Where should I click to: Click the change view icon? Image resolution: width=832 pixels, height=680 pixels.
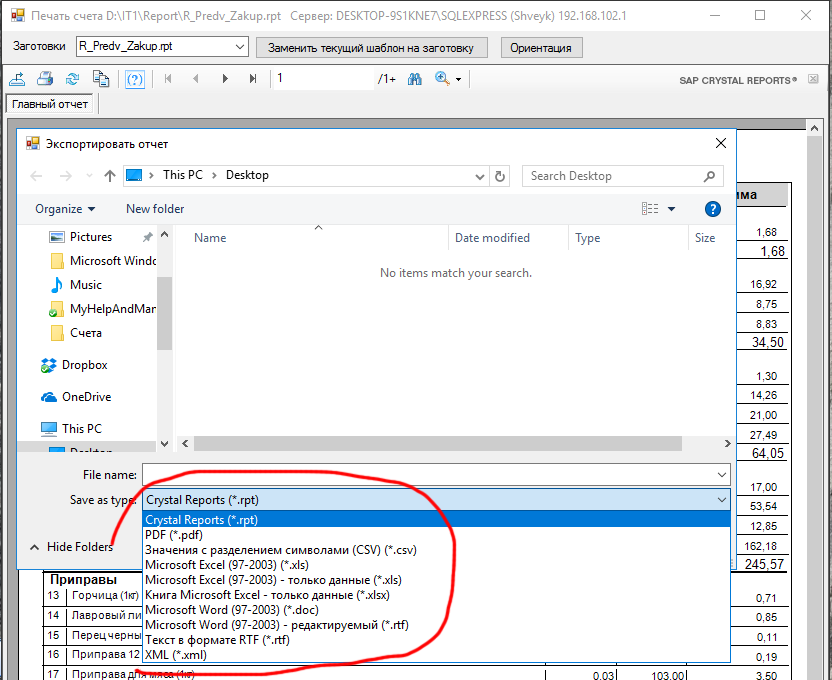tap(650, 209)
